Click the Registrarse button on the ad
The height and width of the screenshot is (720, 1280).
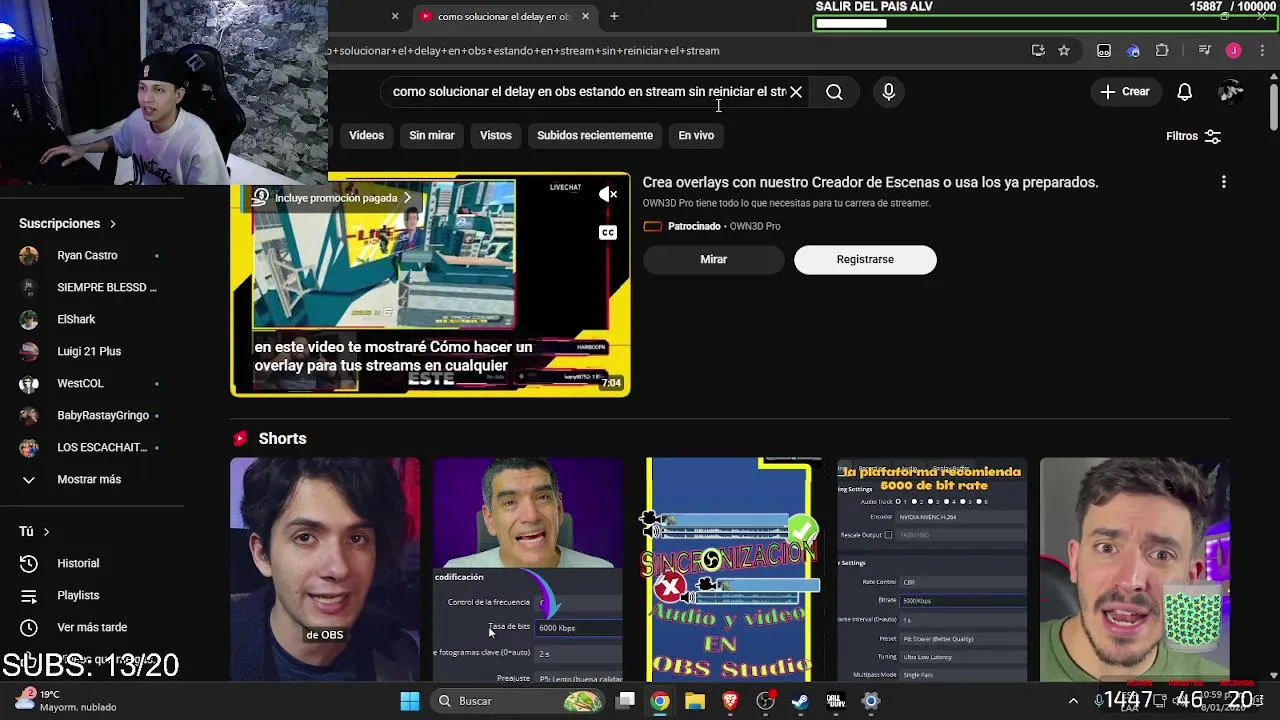[865, 260]
